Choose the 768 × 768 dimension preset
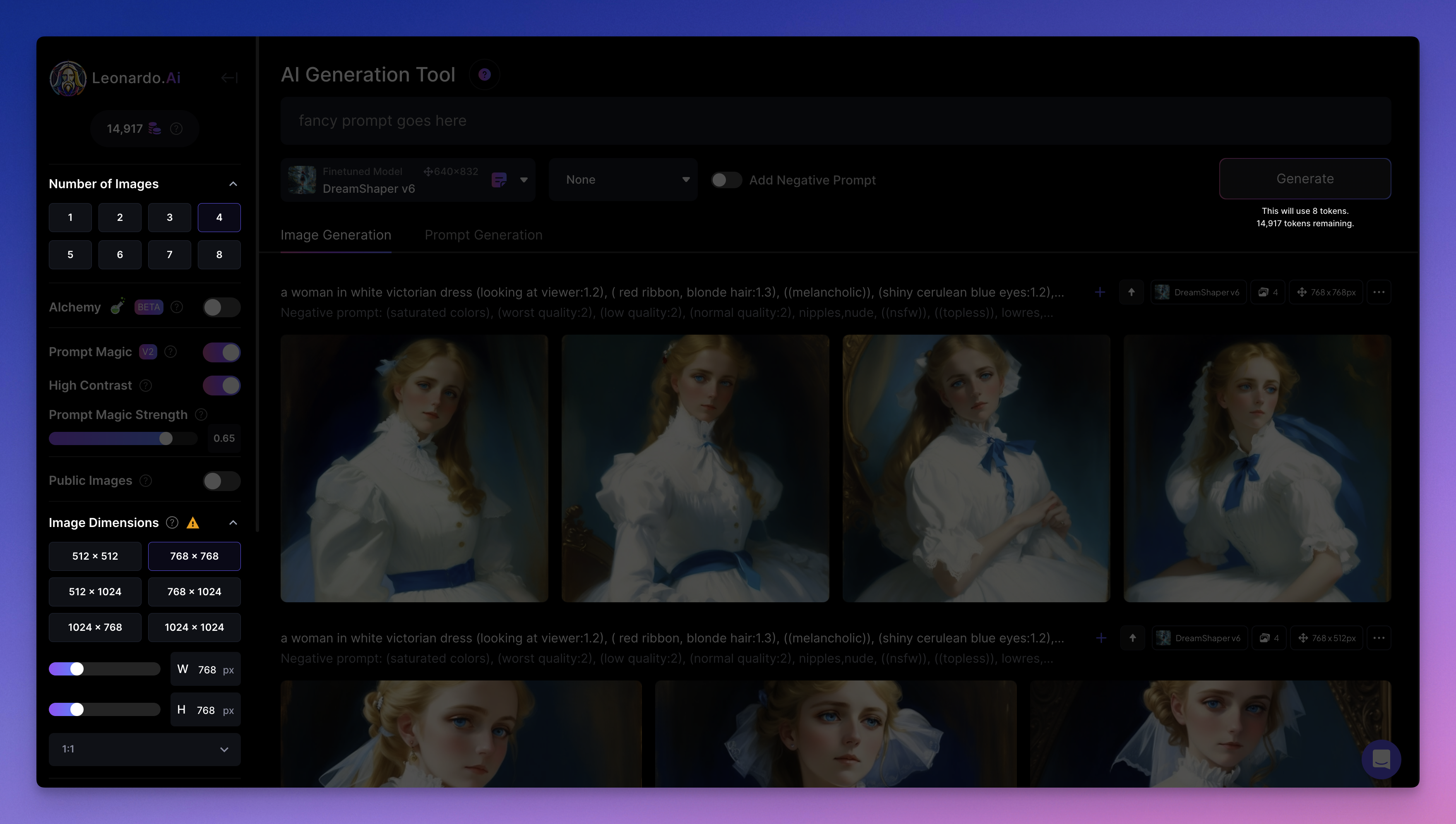Screen dimensions: 1456x824 coord(194,556)
